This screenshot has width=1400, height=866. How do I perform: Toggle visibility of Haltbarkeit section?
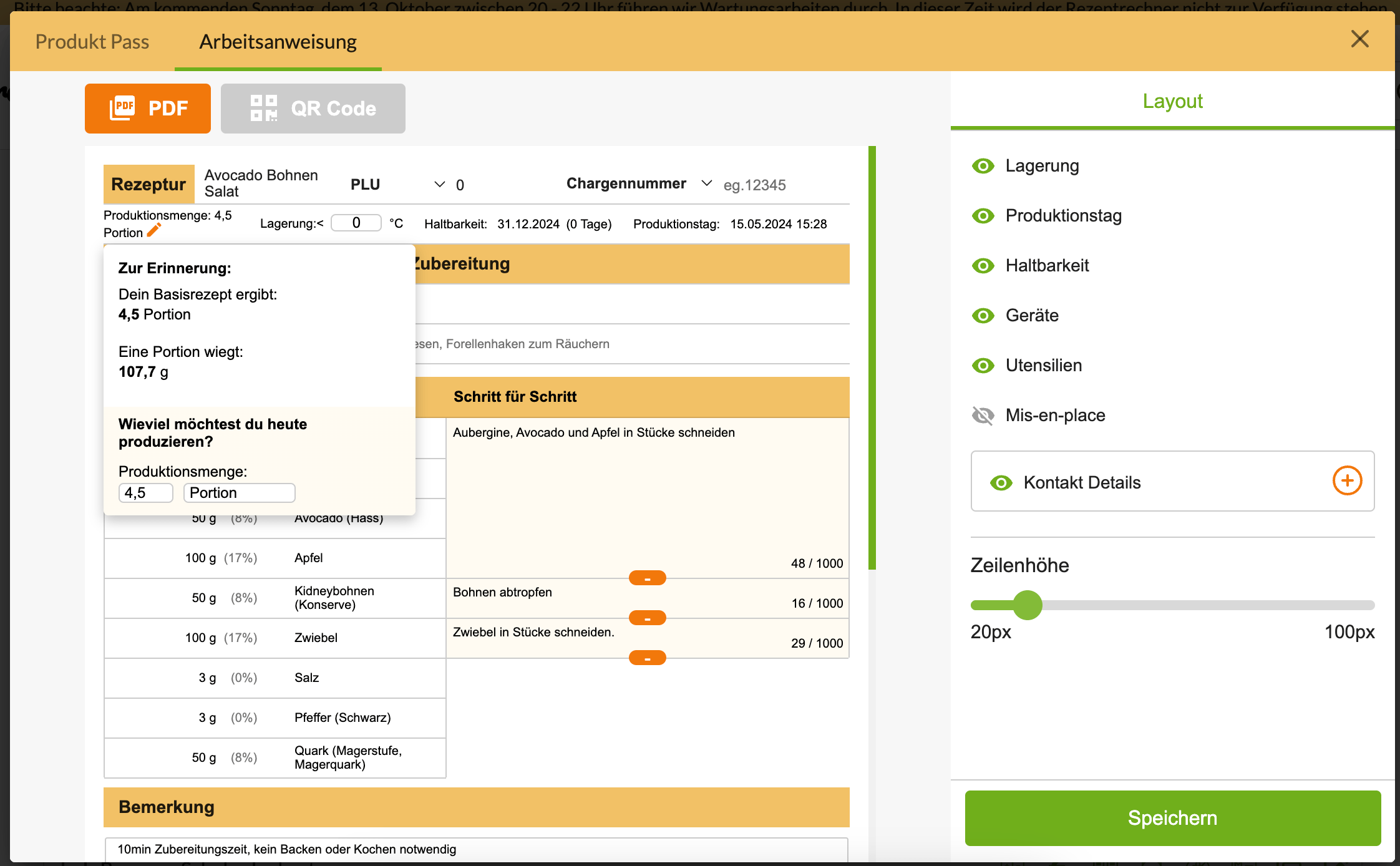point(984,265)
